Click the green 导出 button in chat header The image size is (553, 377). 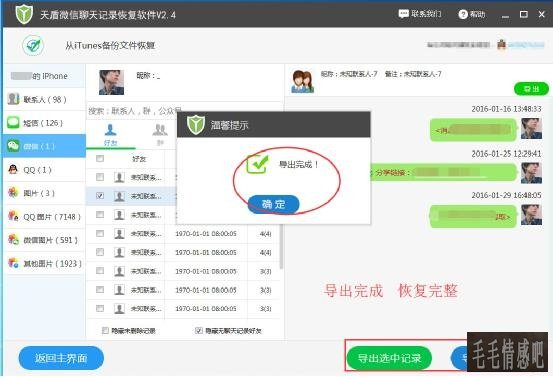click(531, 89)
